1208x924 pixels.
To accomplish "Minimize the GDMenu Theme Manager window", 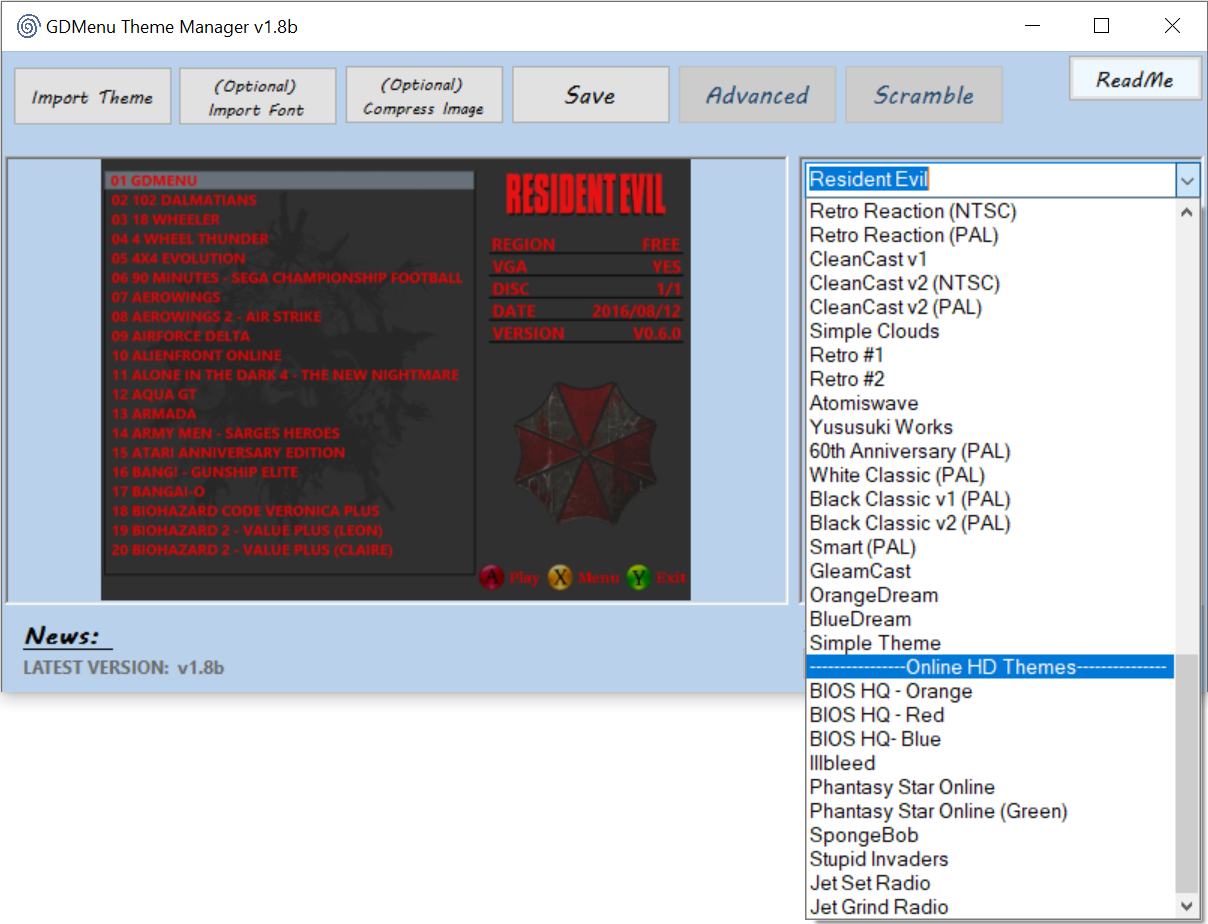I will click(1031, 26).
